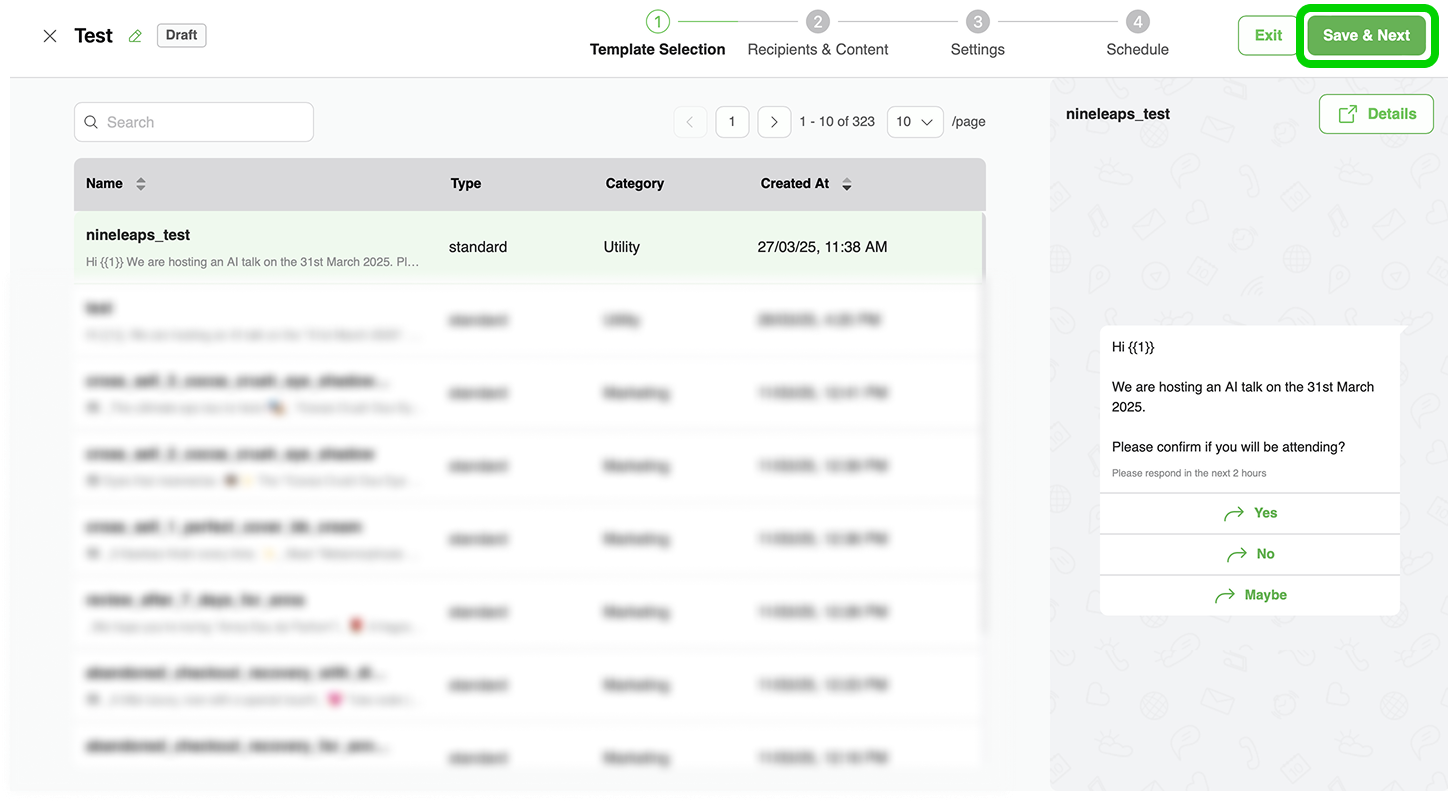Go to next page with right chevron
1448x801 pixels.
tap(774, 122)
